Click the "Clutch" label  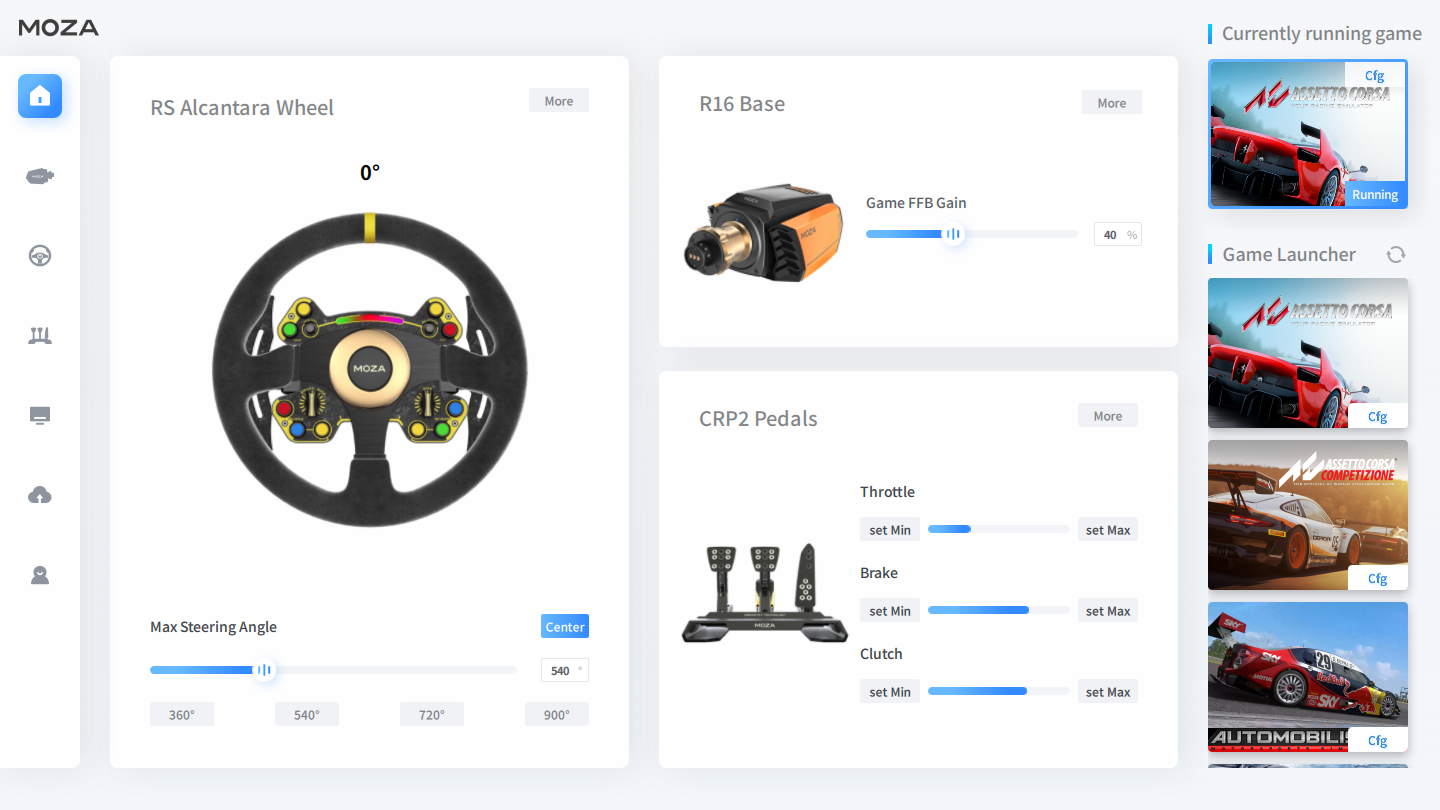point(881,654)
